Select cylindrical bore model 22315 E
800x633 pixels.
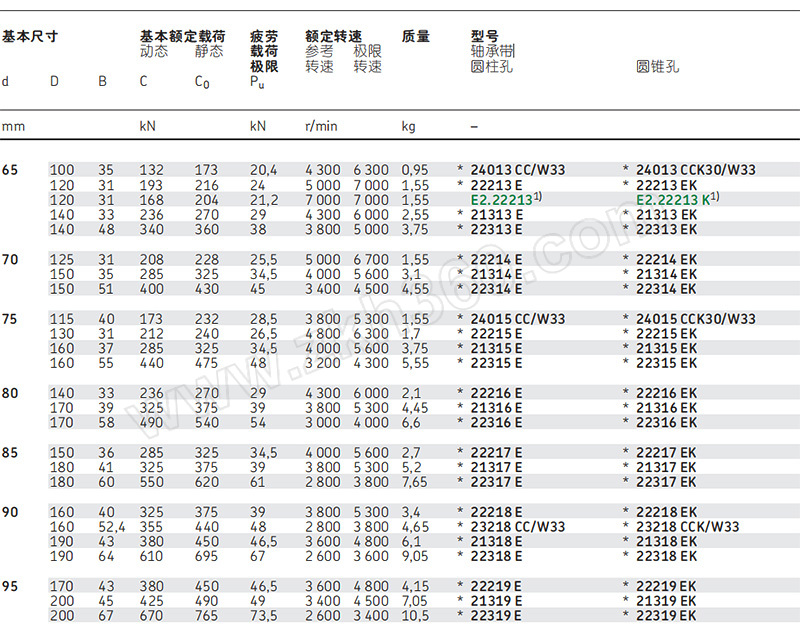point(496,364)
